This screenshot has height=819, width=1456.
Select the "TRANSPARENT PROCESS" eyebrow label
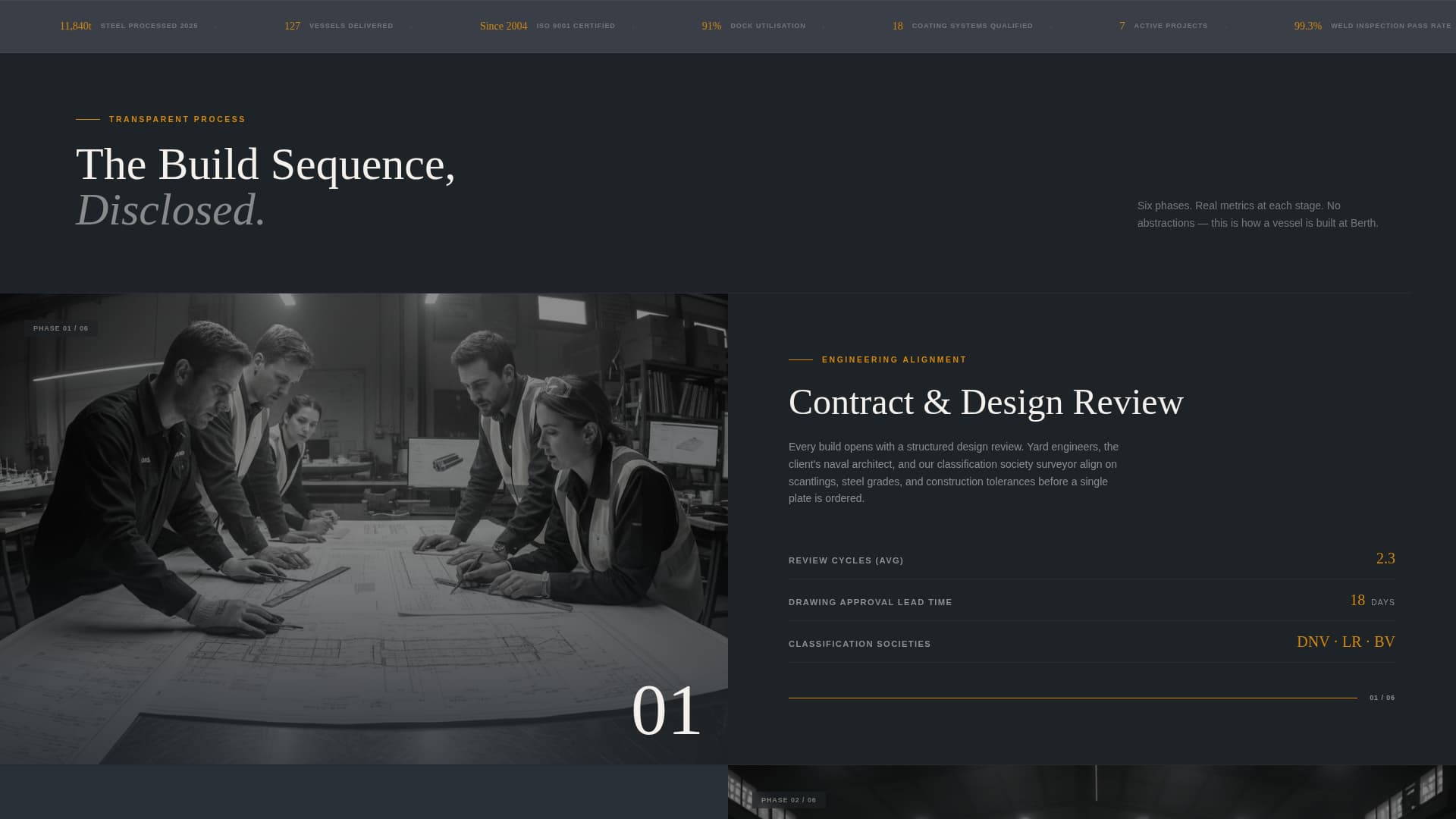177,119
